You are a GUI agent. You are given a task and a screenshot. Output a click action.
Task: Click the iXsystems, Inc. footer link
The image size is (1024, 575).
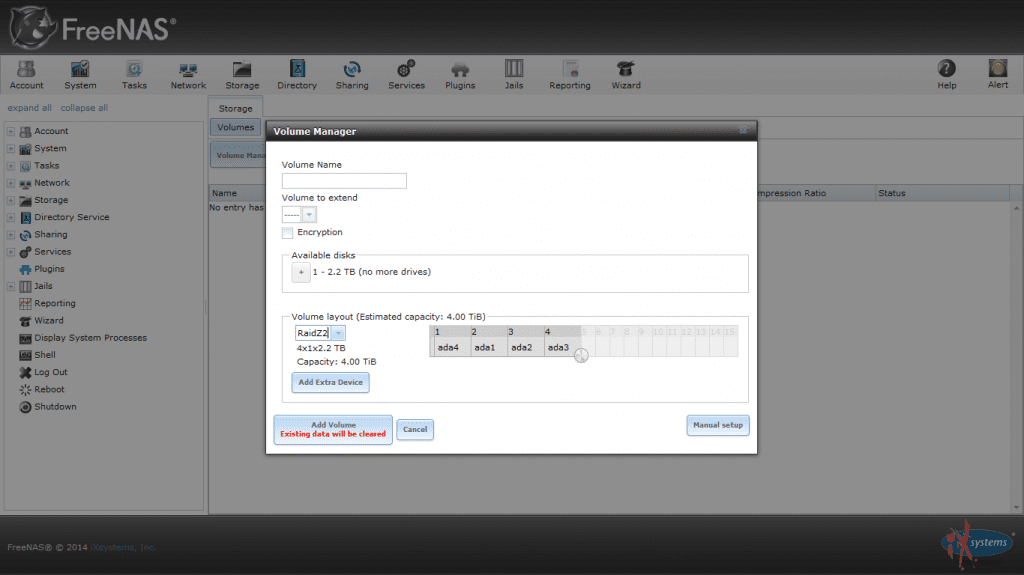point(123,547)
